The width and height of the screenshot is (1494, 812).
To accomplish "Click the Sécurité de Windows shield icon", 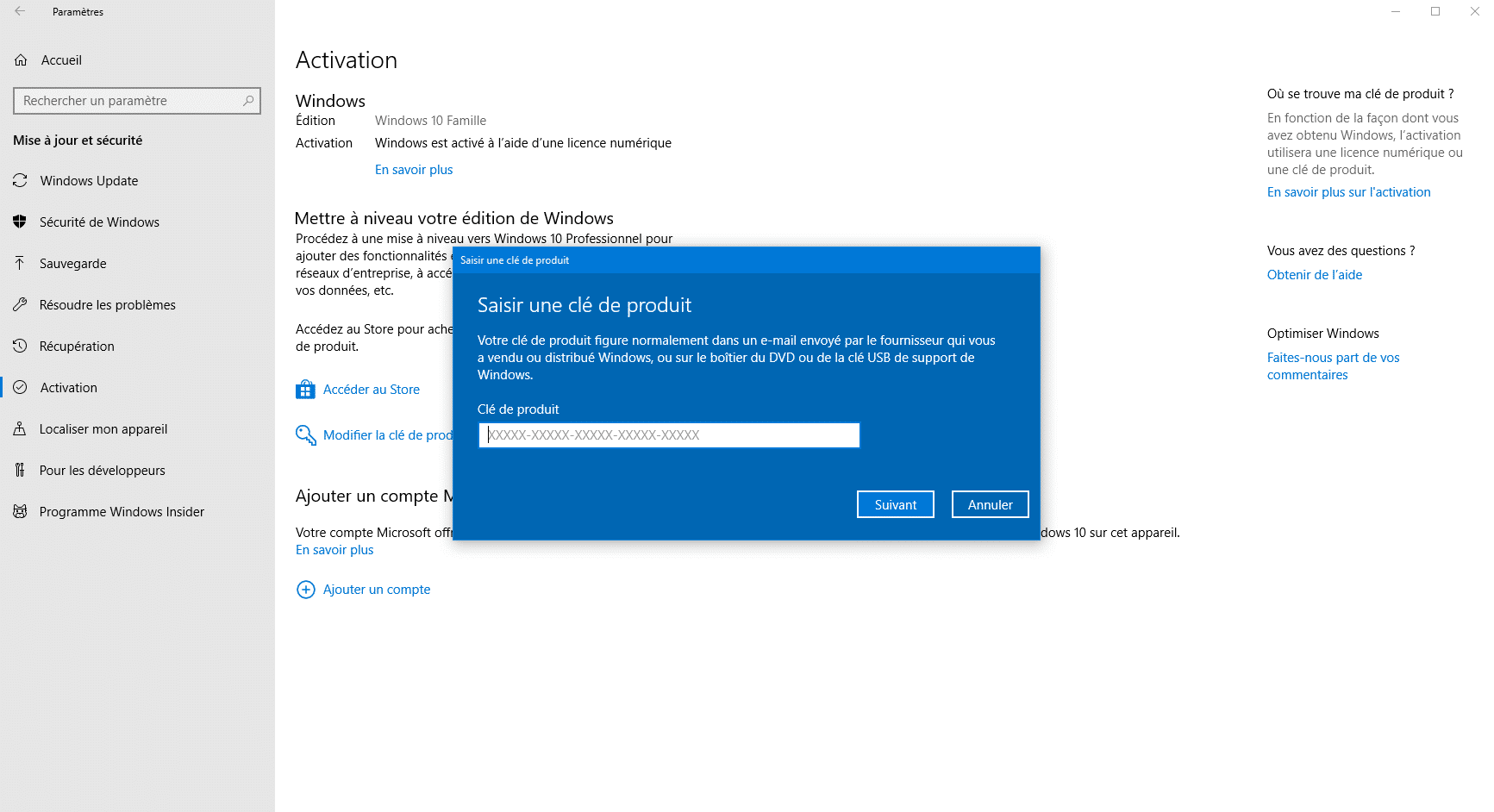I will (20, 222).
